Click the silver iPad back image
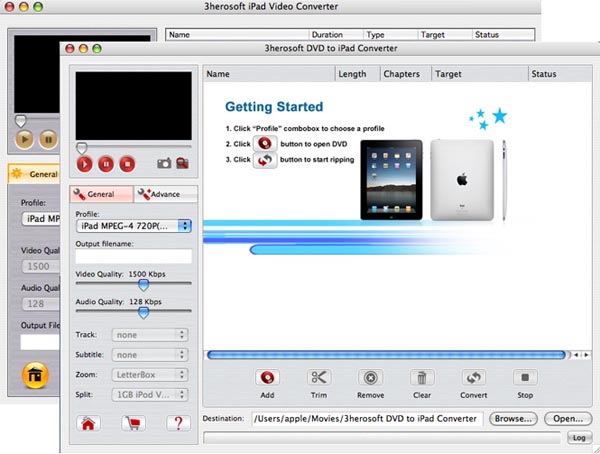 click(462, 180)
